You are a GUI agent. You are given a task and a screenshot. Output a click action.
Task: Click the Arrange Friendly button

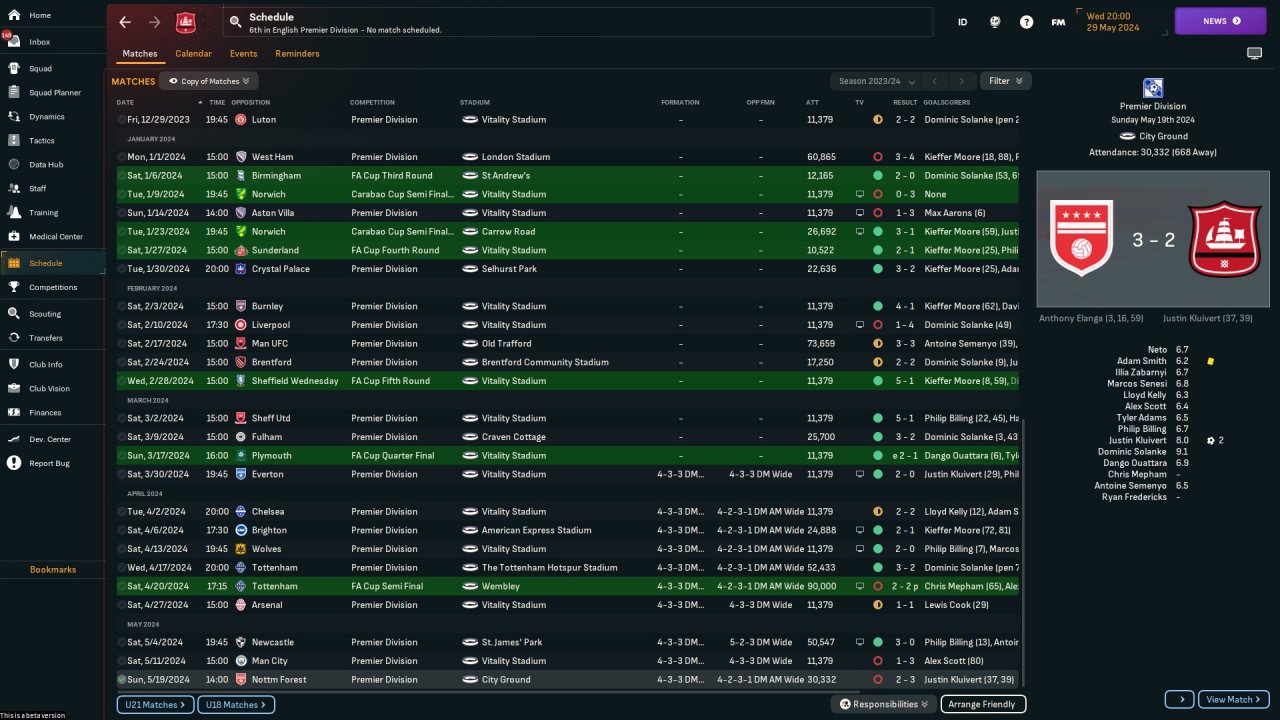[983, 704]
